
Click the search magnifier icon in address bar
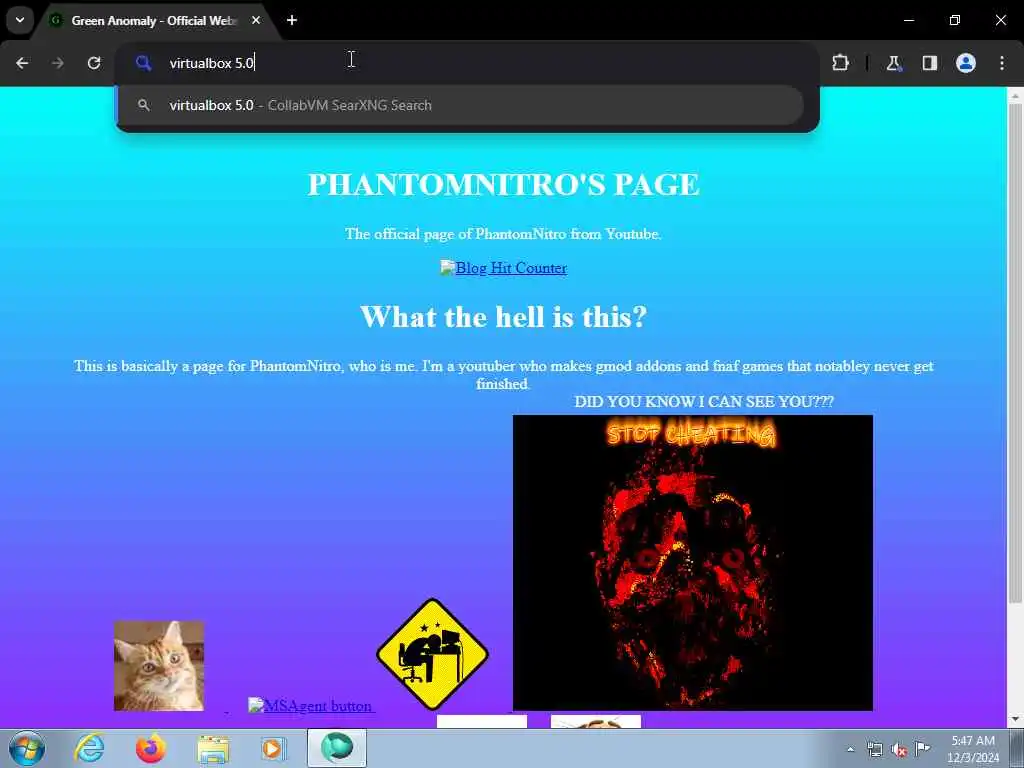click(144, 63)
